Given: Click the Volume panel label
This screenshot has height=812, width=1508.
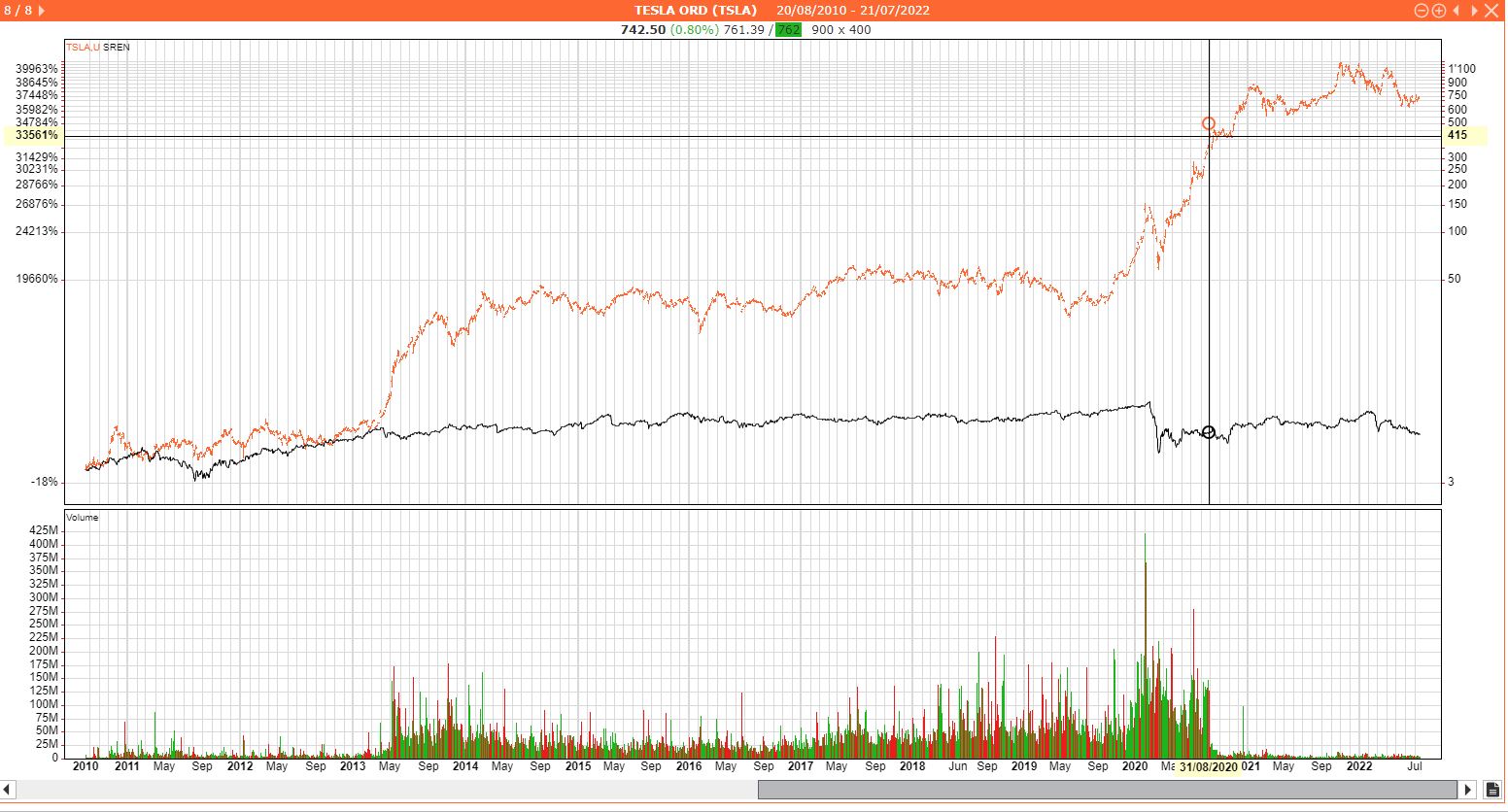Looking at the screenshot, I should pos(83,518).
